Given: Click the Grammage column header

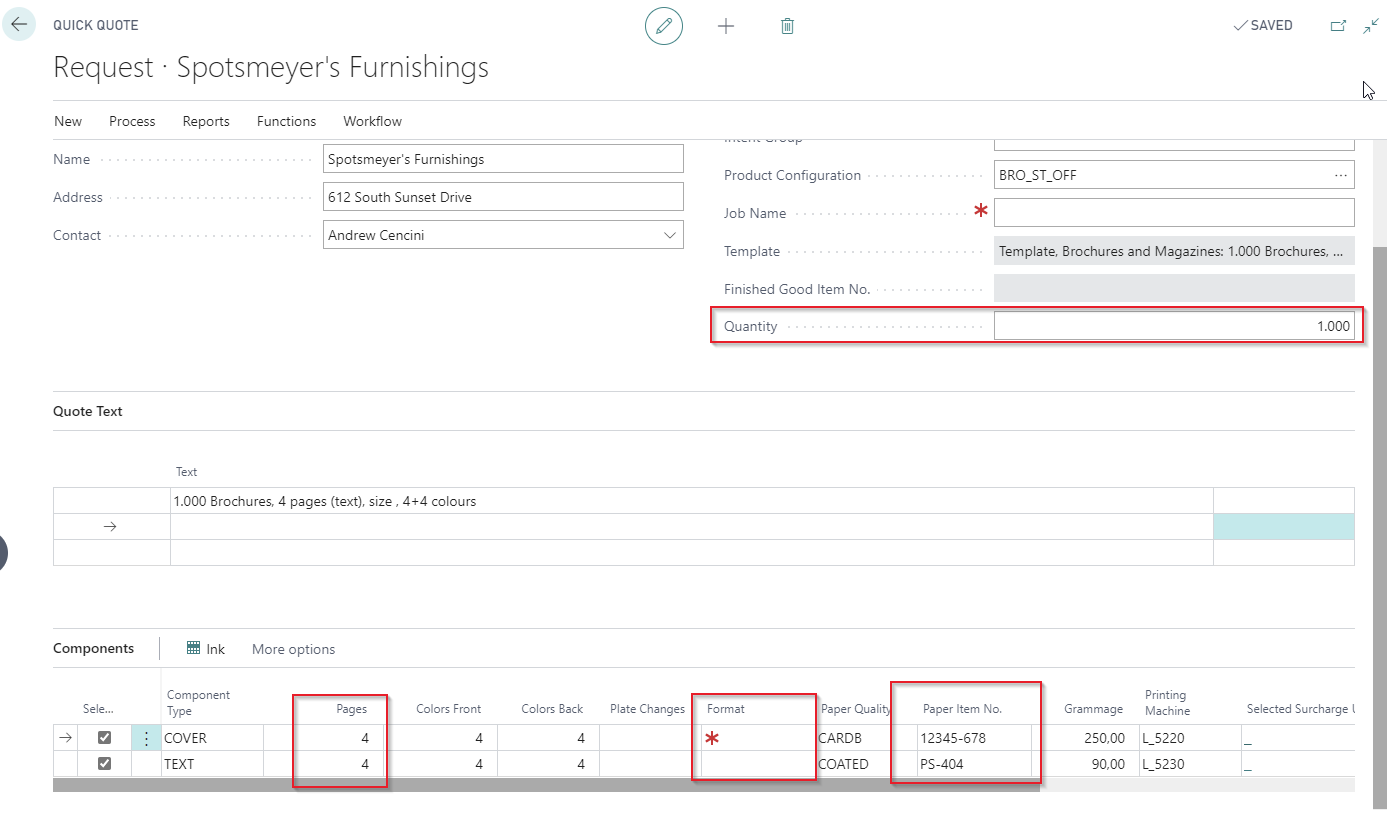Looking at the screenshot, I should (1094, 709).
